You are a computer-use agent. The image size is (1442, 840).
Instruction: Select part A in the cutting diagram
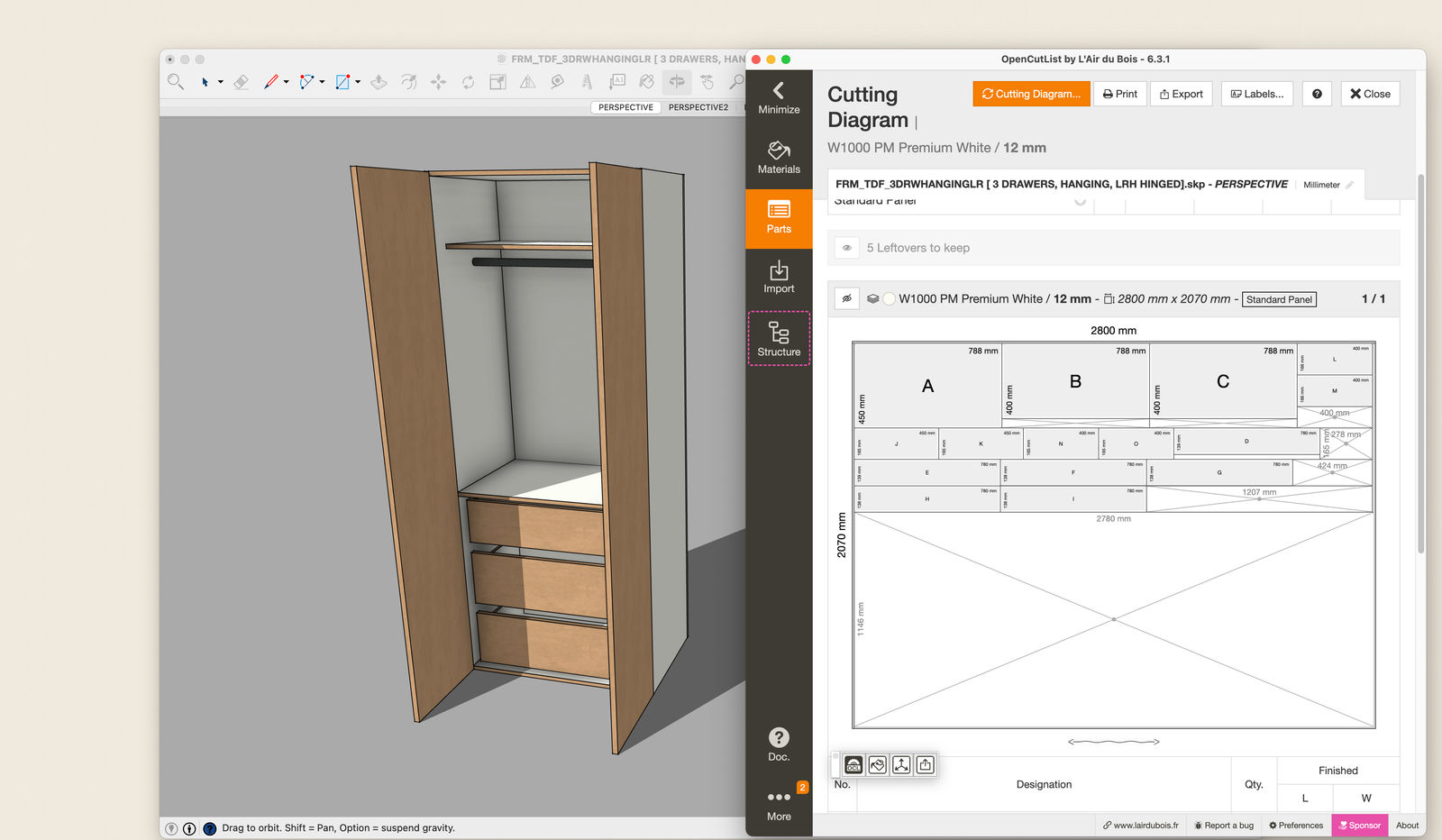[x=927, y=386]
